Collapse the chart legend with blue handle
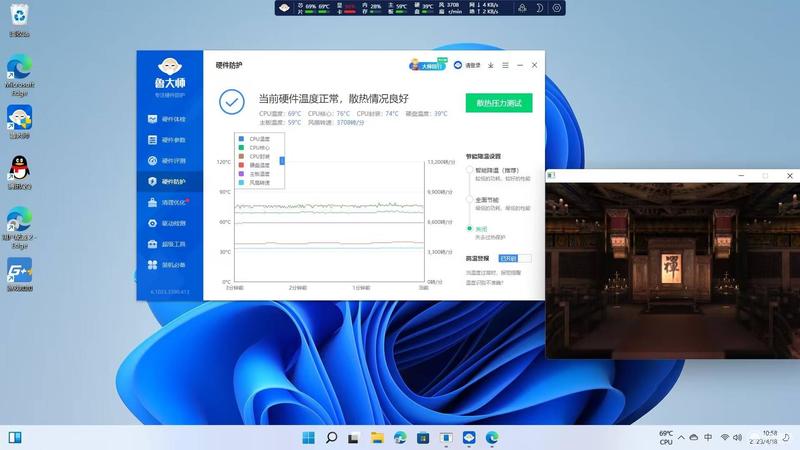 click(282, 161)
